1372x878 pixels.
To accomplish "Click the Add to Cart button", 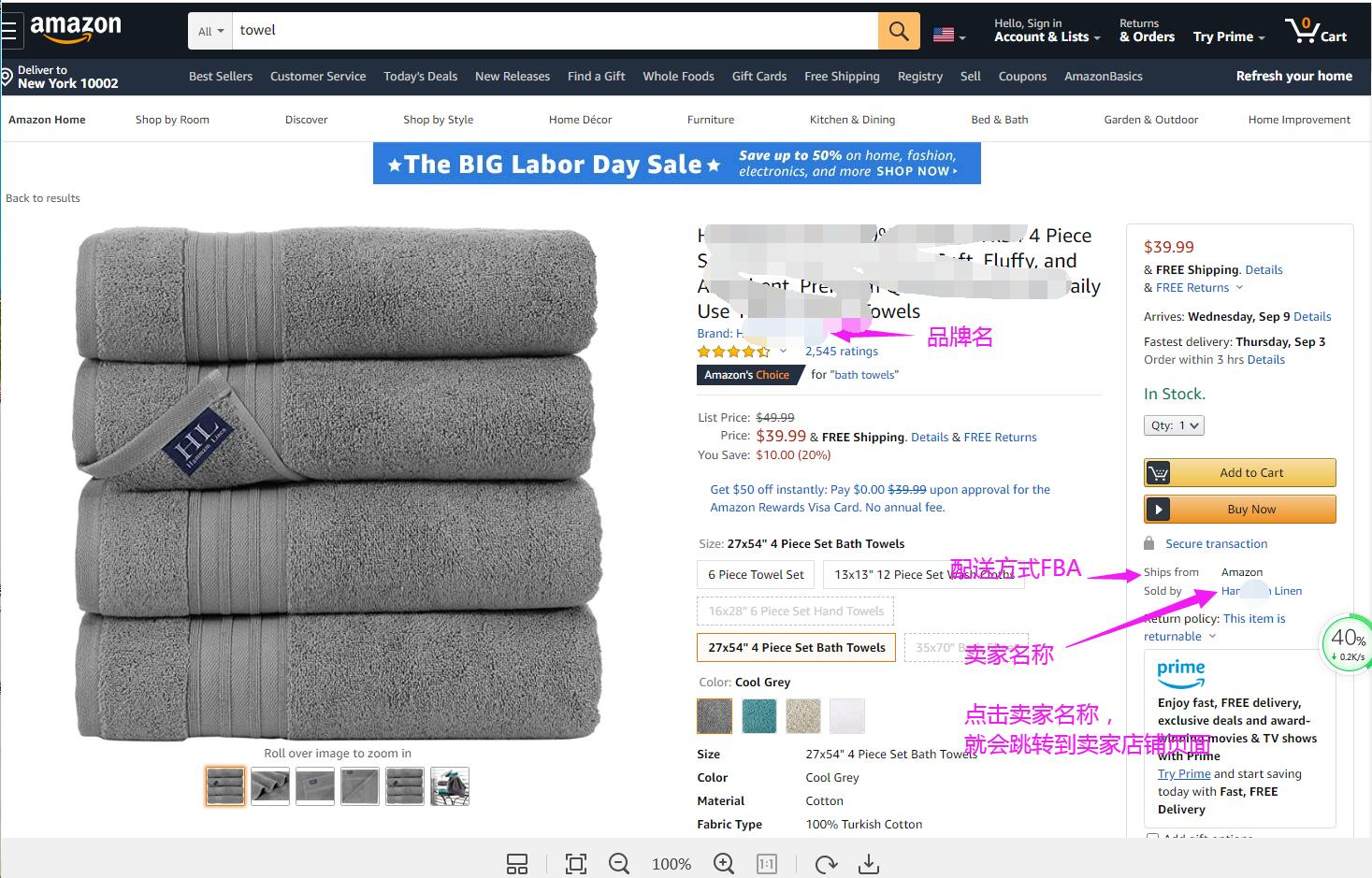I will (1240, 472).
